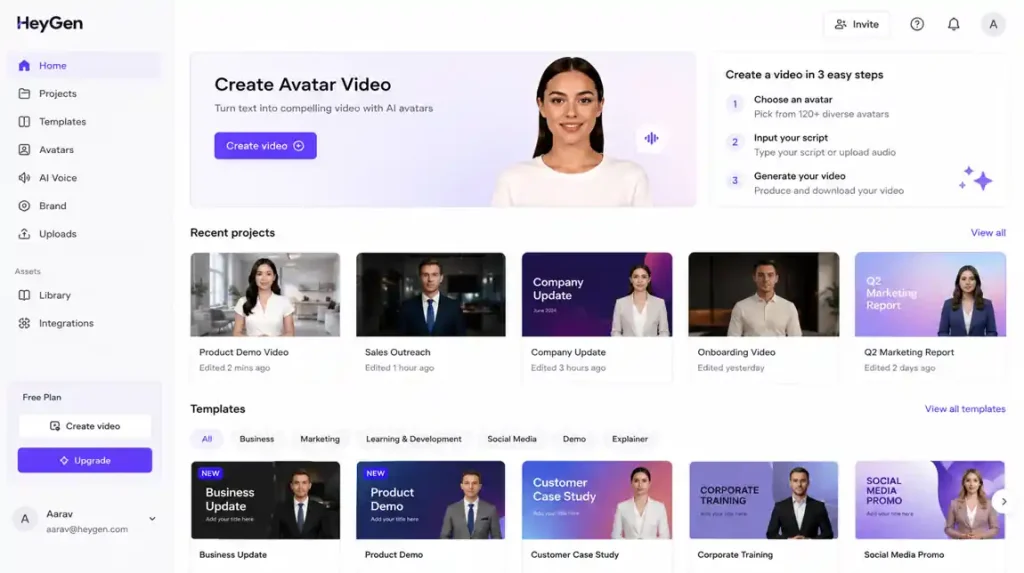Click 'Edited 2 days ago' text
The width and height of the screenshot is (1024, 573).
[x=899, y=368]
